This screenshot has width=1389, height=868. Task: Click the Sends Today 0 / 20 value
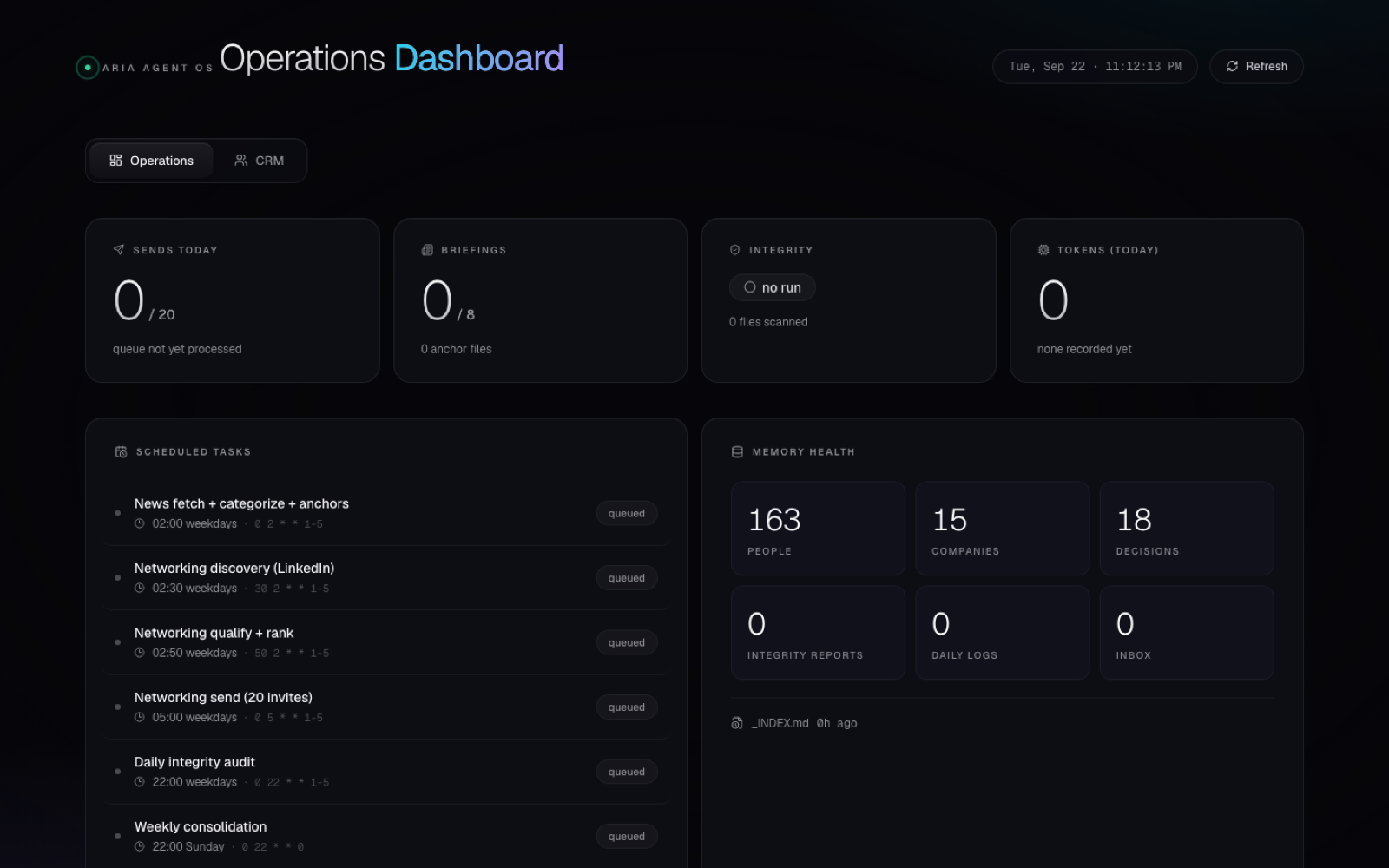coord(144,301)
